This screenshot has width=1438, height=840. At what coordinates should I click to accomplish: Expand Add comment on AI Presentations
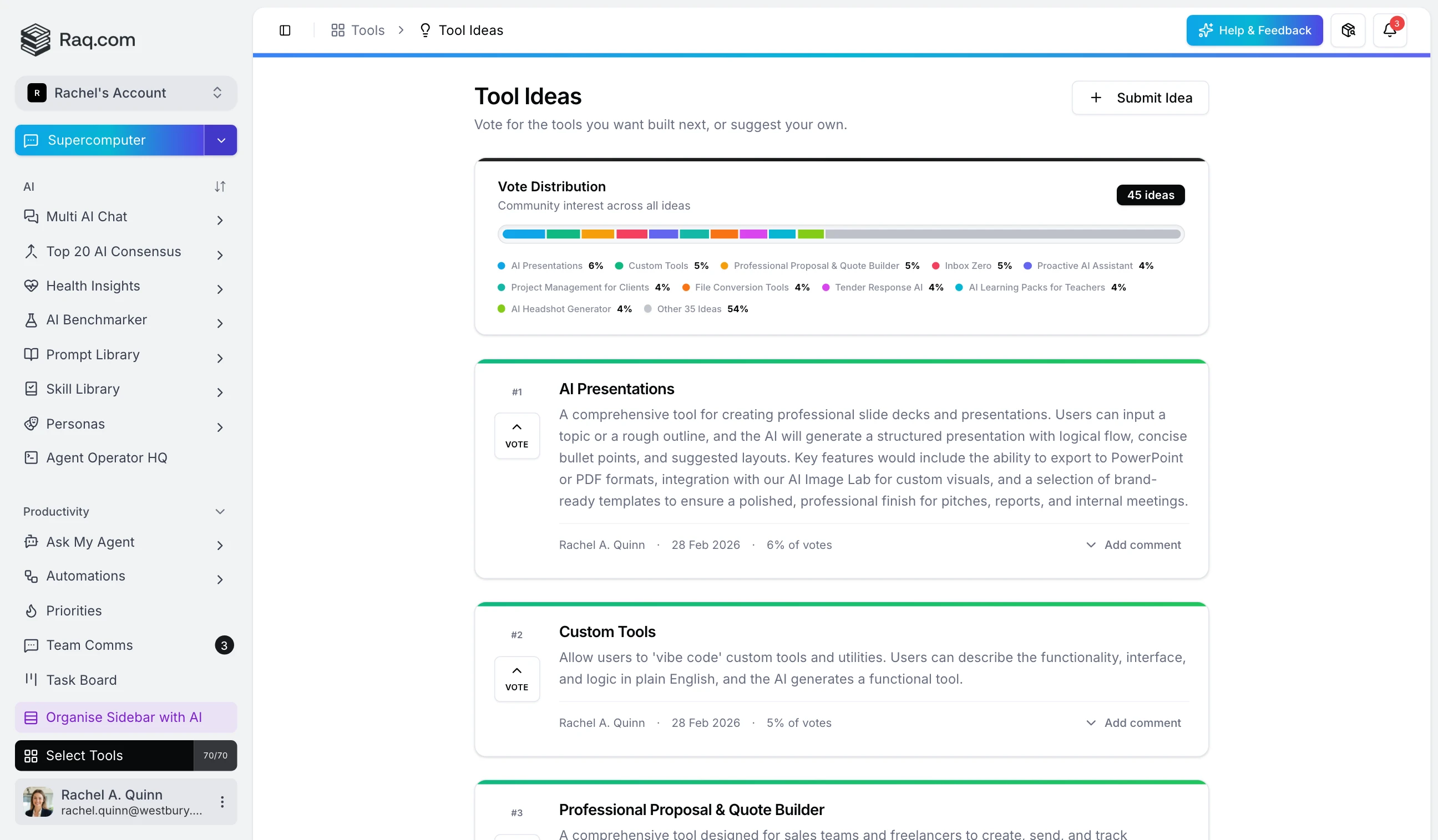click(1133, 544)
